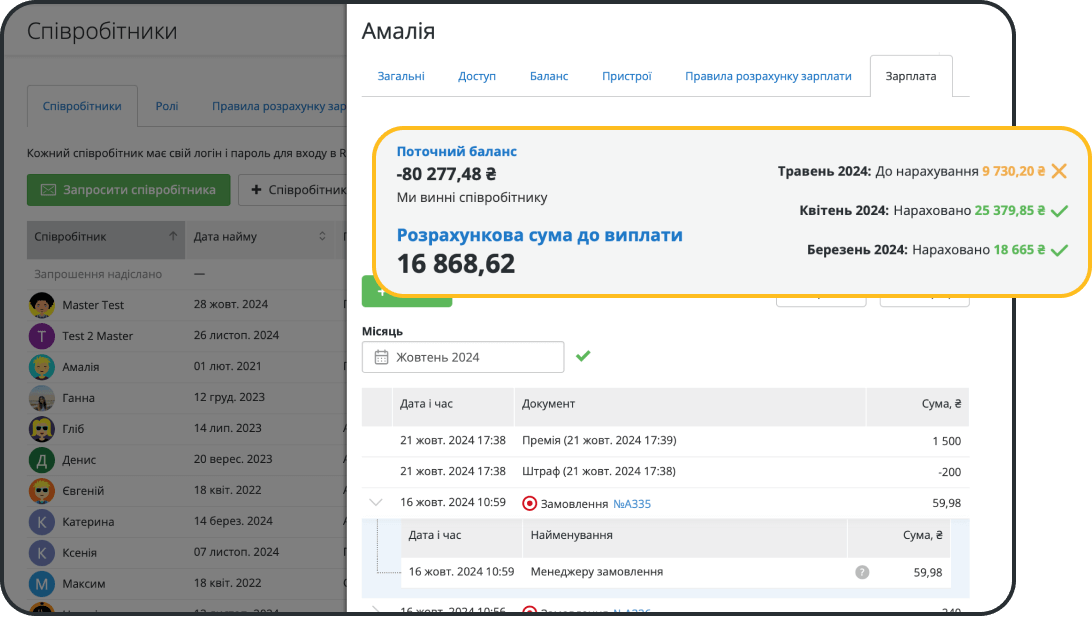Click the green checkmark beside Березень 2024
This screenshot has height=644, width=1092.
coord(1060,250)
